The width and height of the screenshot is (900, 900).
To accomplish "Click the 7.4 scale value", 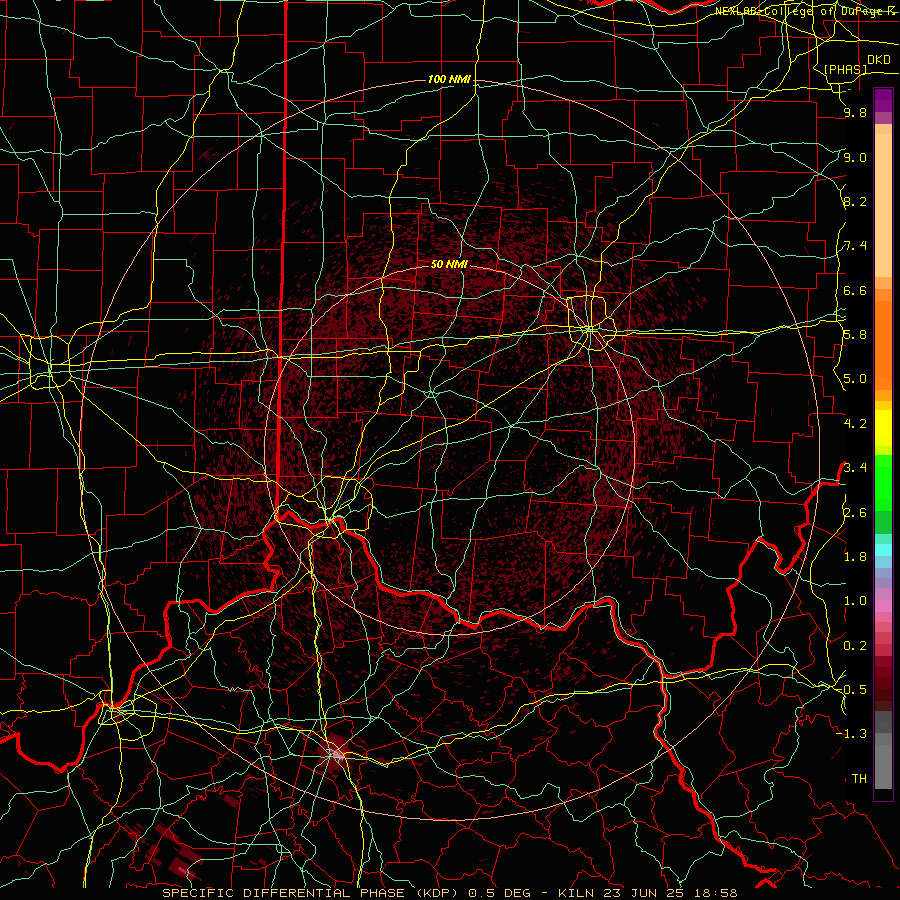I will click(855, 246).
